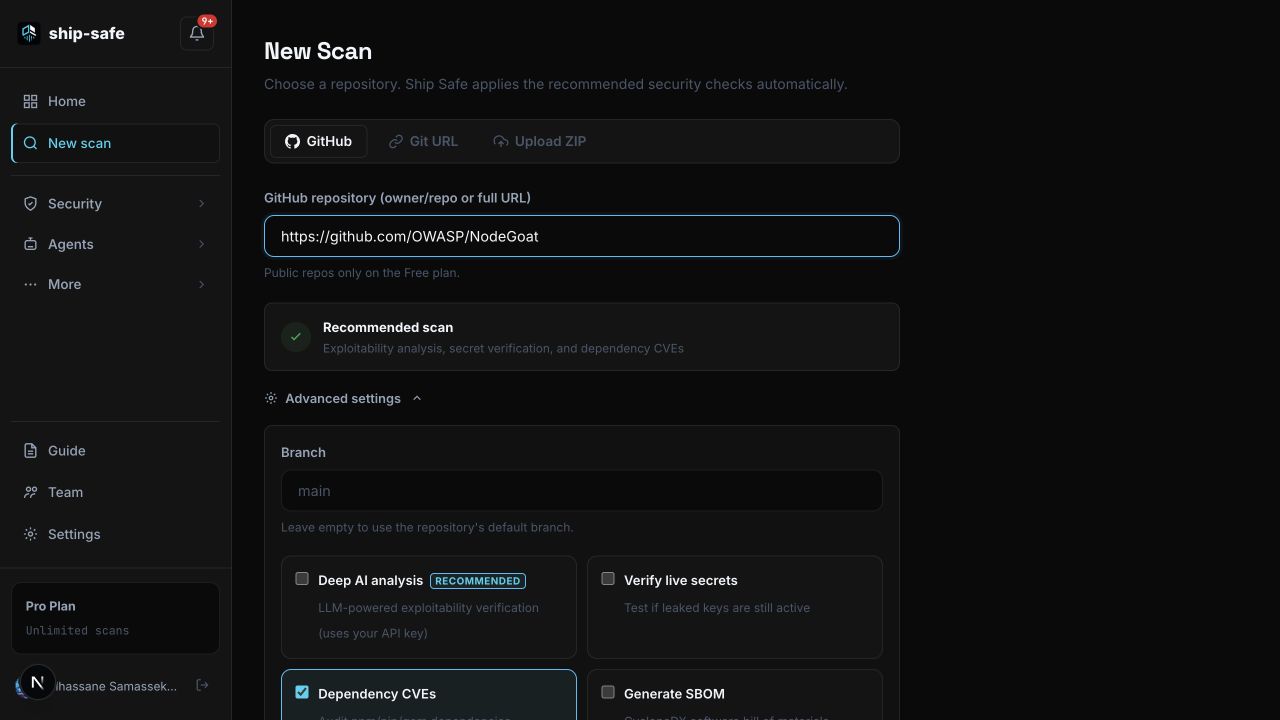The image size is (1280, 720).
Task: Click the RECOMMENDED badge
Action: 478,580
